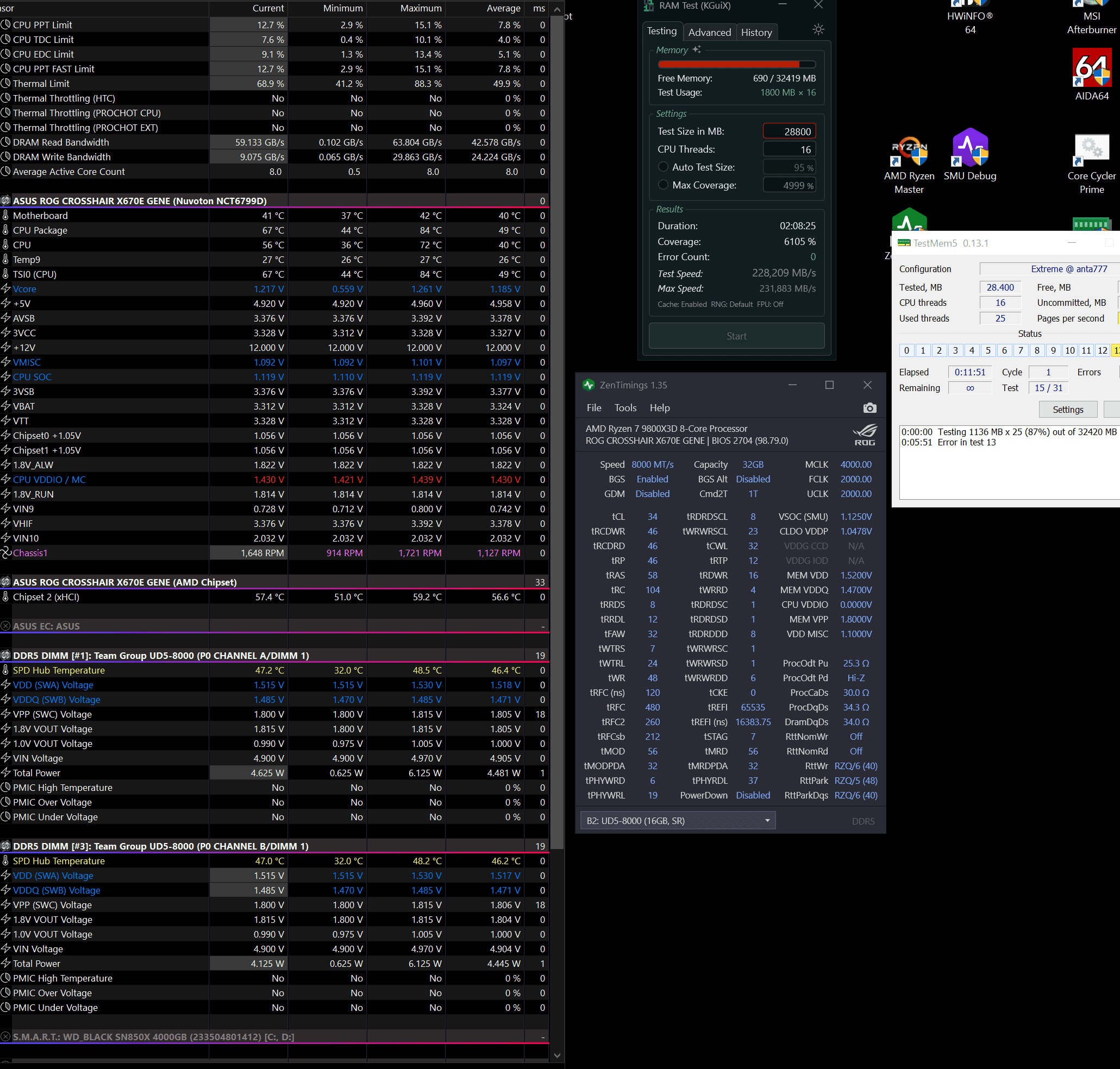Select the Max Coverage radio button
1120x1069 pixels.
pyautogui.click(x=663, y=185)
